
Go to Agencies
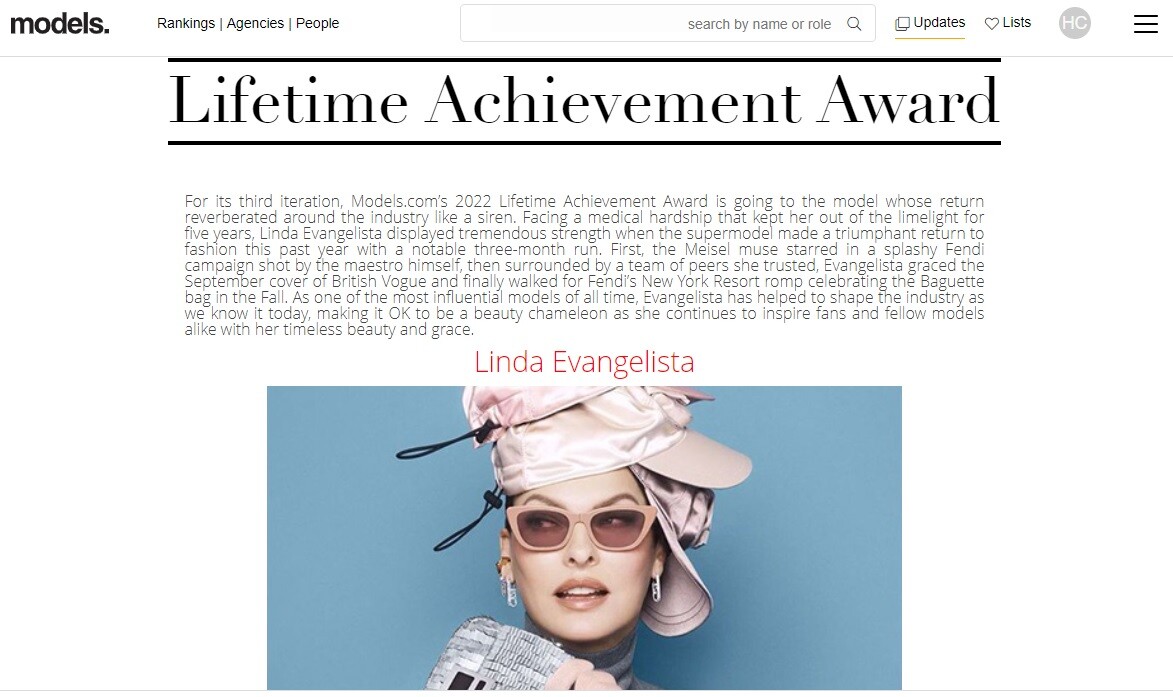coord(255,23)
